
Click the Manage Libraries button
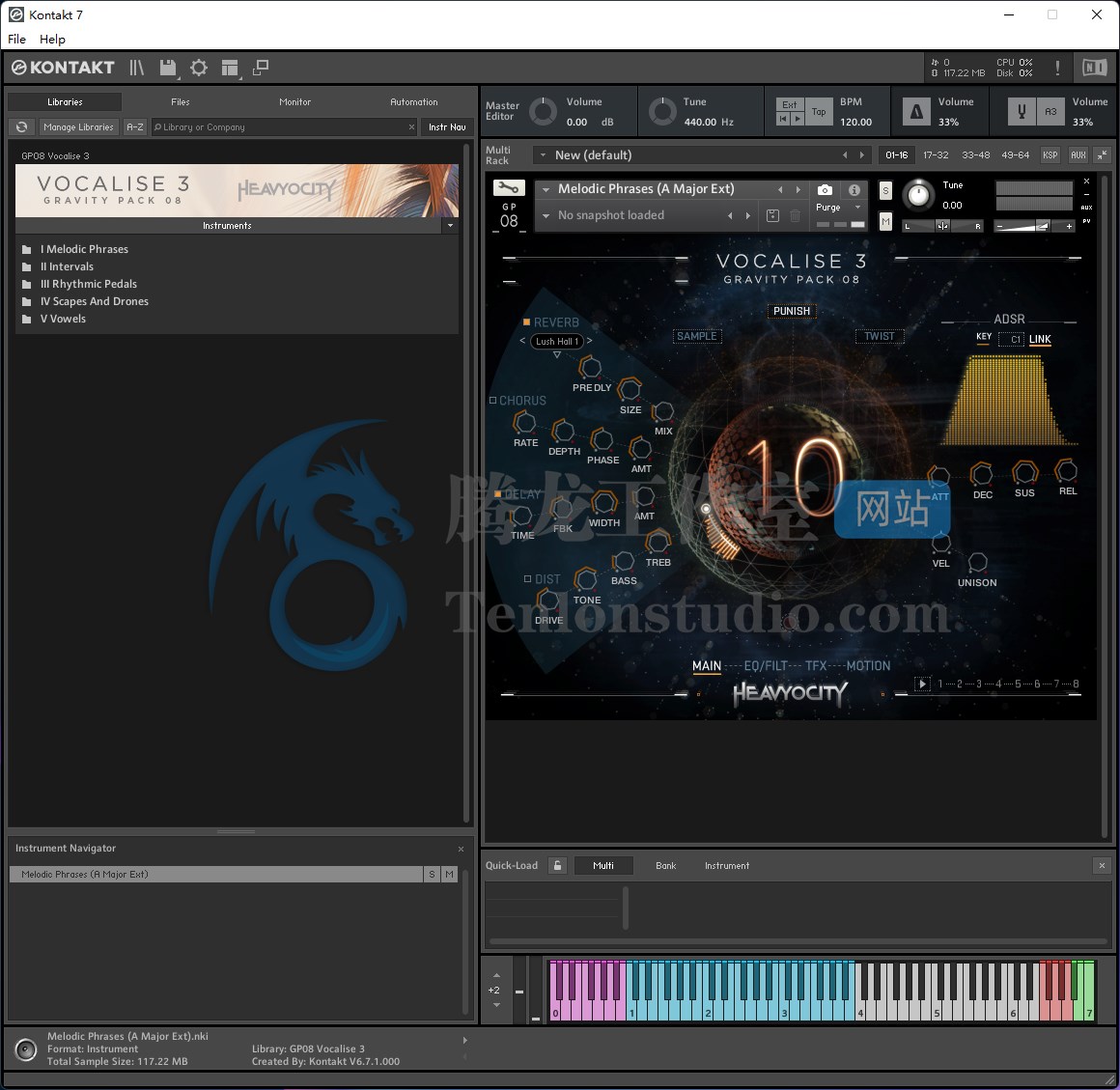click(78, 127)
